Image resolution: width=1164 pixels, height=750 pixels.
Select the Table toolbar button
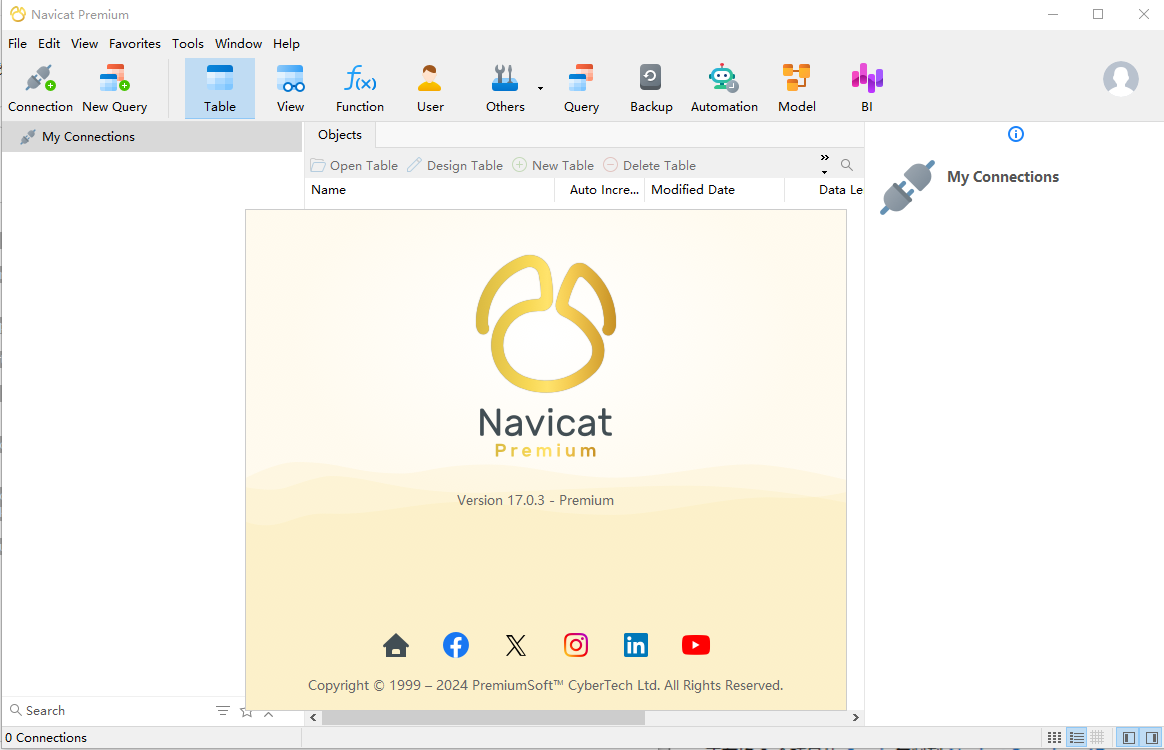[220, 88]
